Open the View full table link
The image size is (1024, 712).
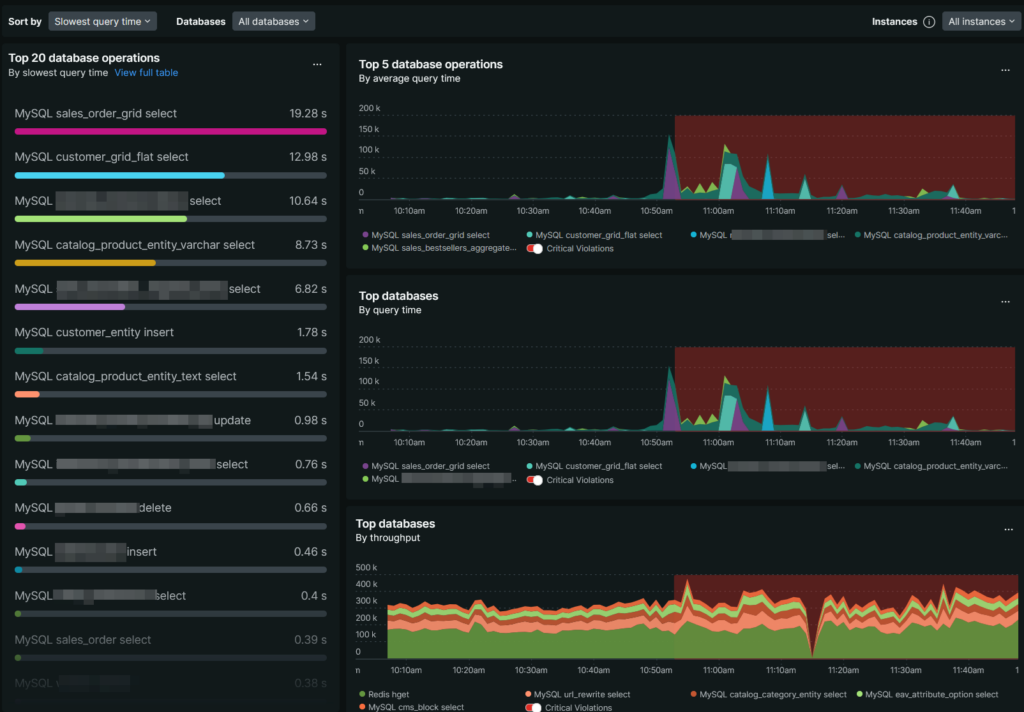[146, 72]
